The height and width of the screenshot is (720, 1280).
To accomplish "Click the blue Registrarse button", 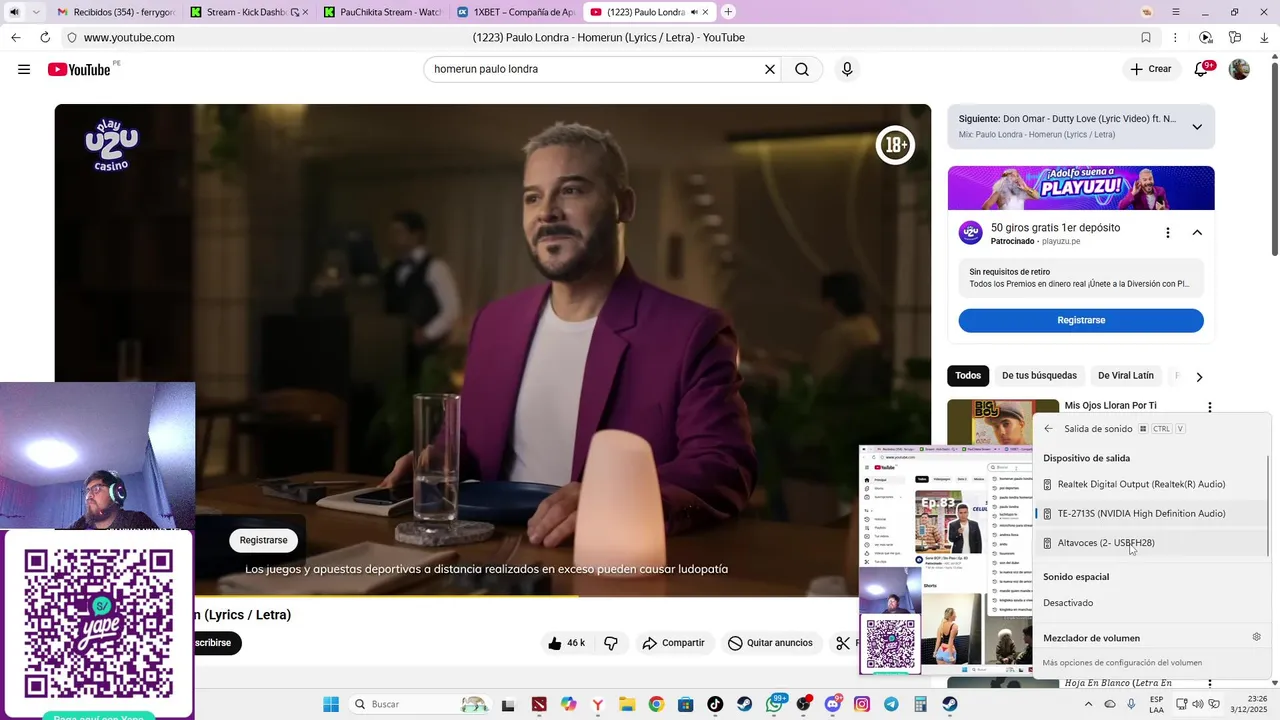I will pos(1081,320).
